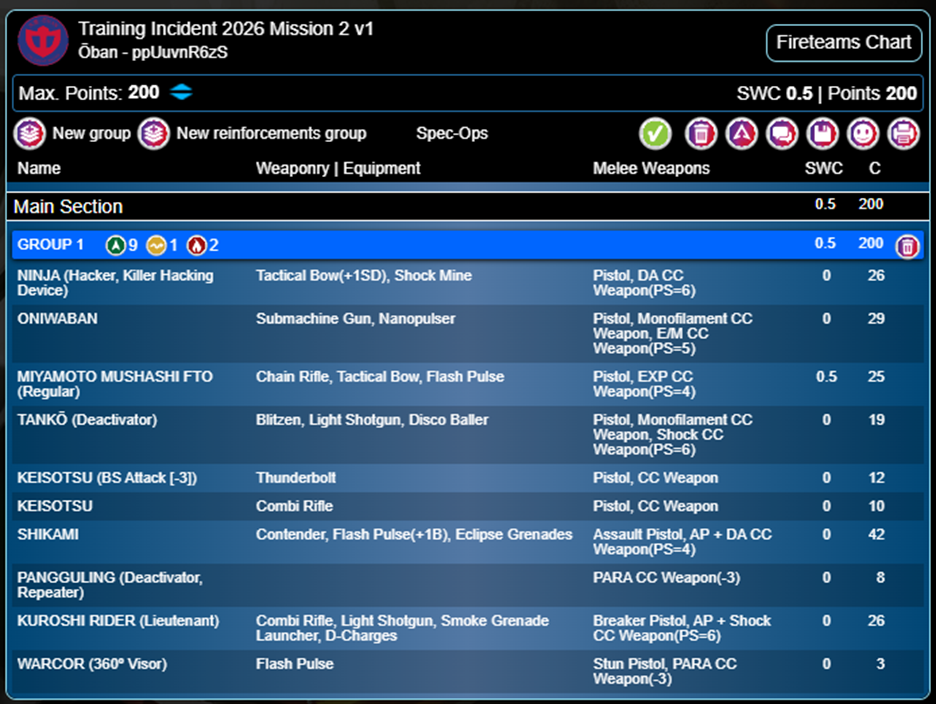Click the Melee Weapons column header
Viewport: 936px width, 704px height.
click(651, 168)
